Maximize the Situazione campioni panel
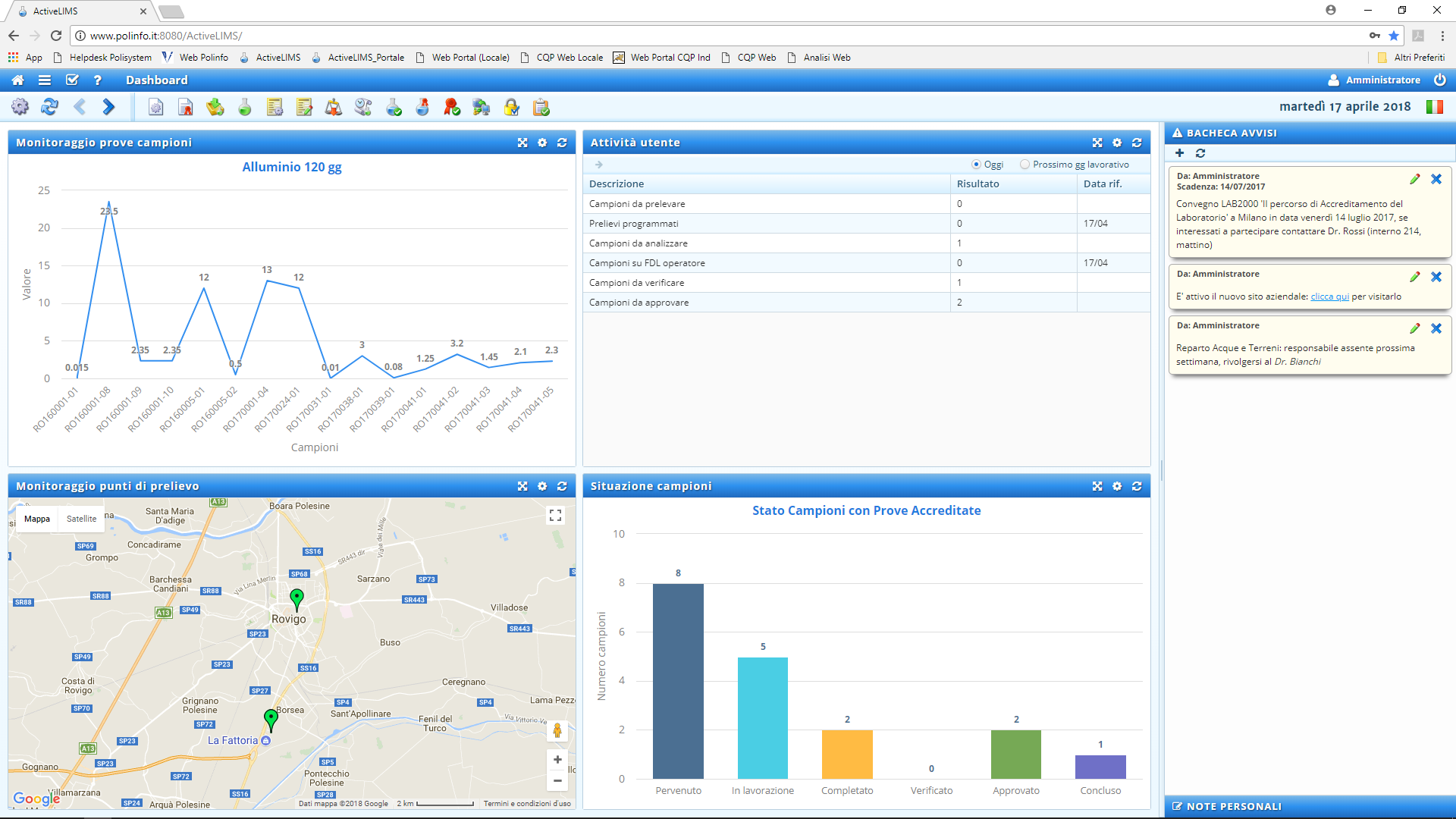This screenshot has height=819, width=1456. pos(1097,486)
